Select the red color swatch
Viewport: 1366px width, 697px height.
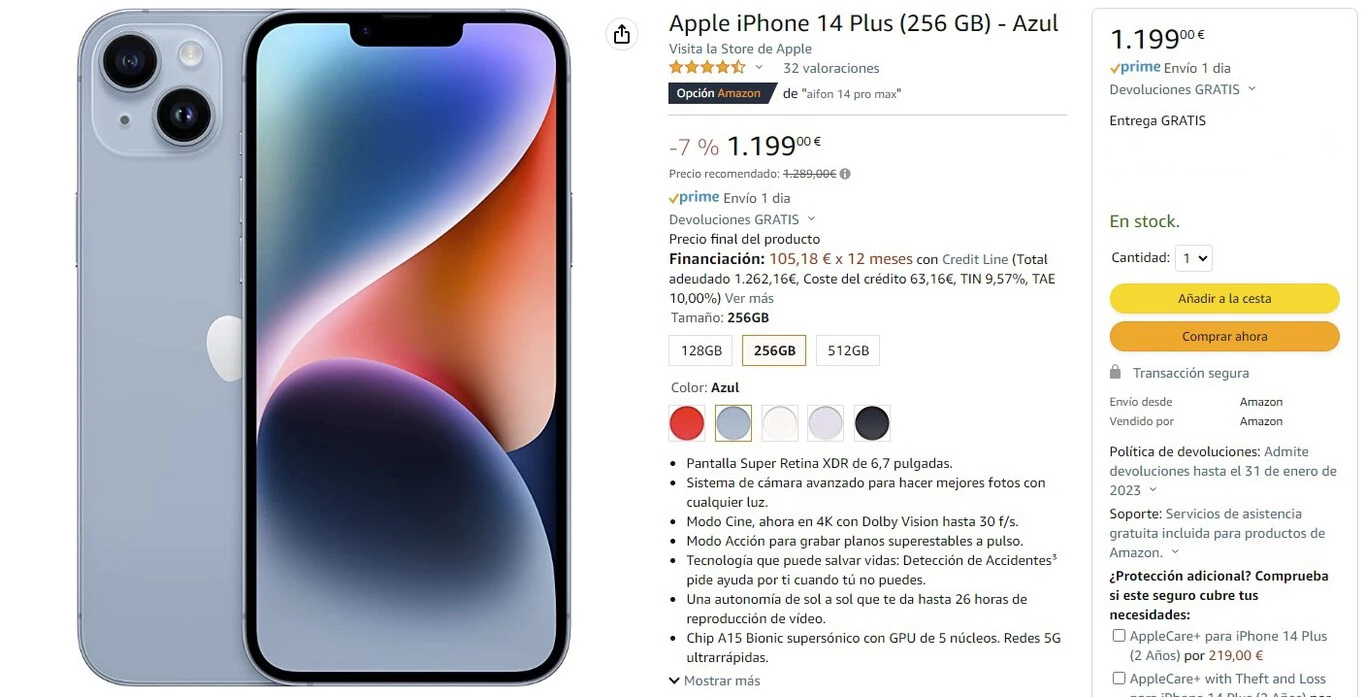click(687, 423)
